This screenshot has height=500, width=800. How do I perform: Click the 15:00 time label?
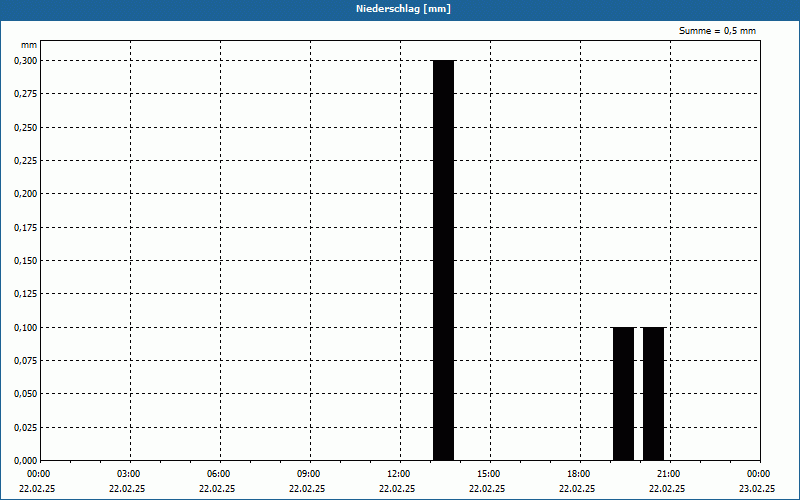pos(489,474)
